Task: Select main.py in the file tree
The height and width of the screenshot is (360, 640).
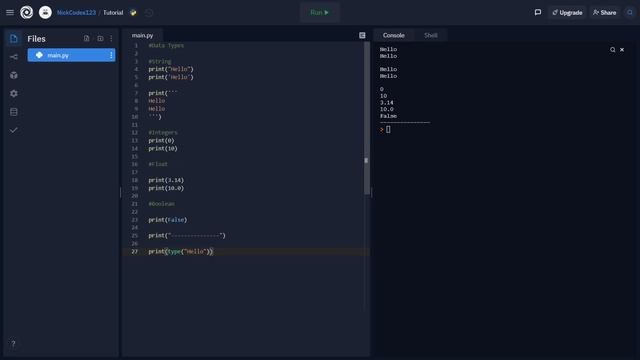Action: tap(71, 55)
